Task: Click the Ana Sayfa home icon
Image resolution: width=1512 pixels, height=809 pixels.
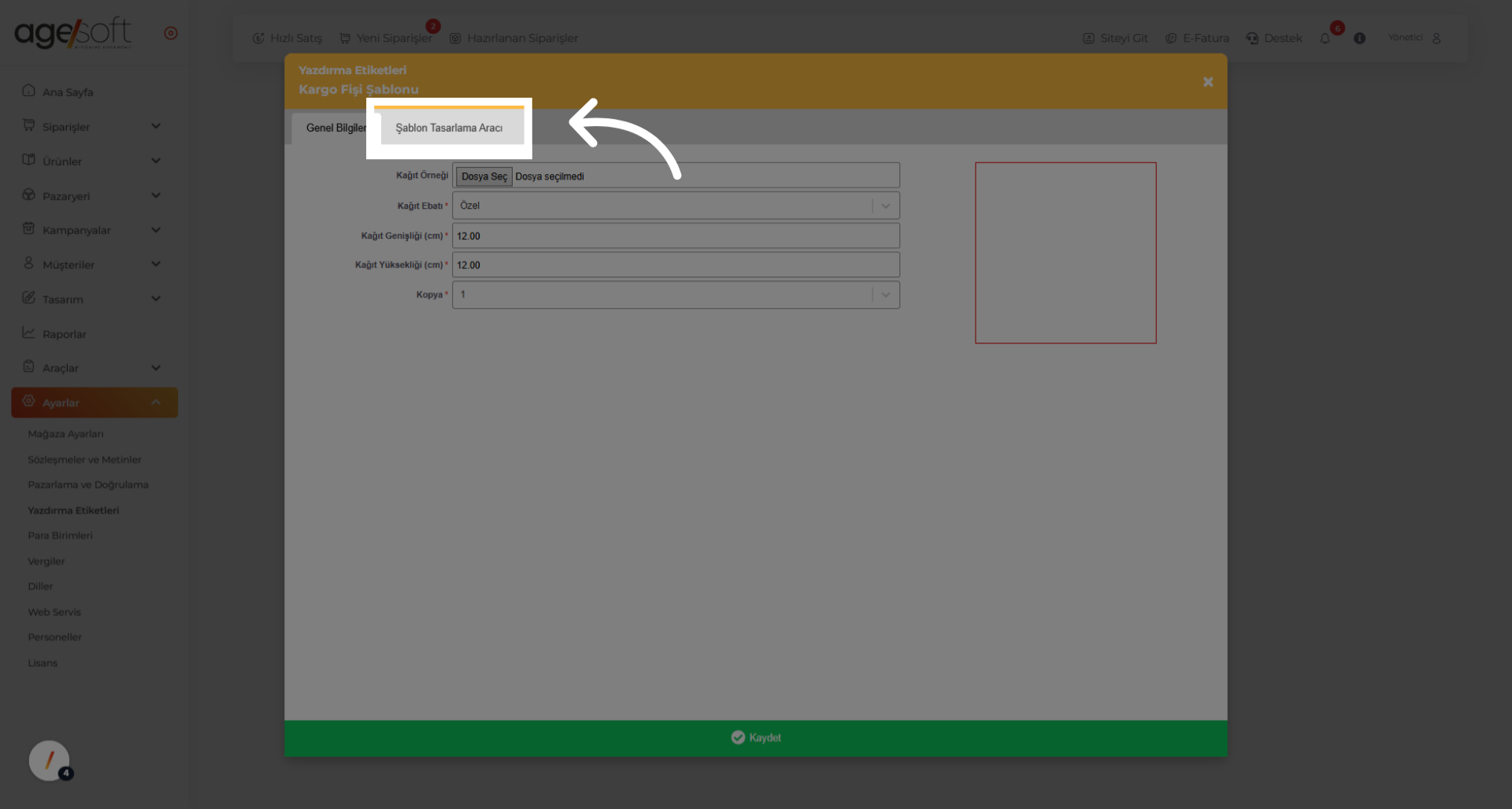Action: 29,91
